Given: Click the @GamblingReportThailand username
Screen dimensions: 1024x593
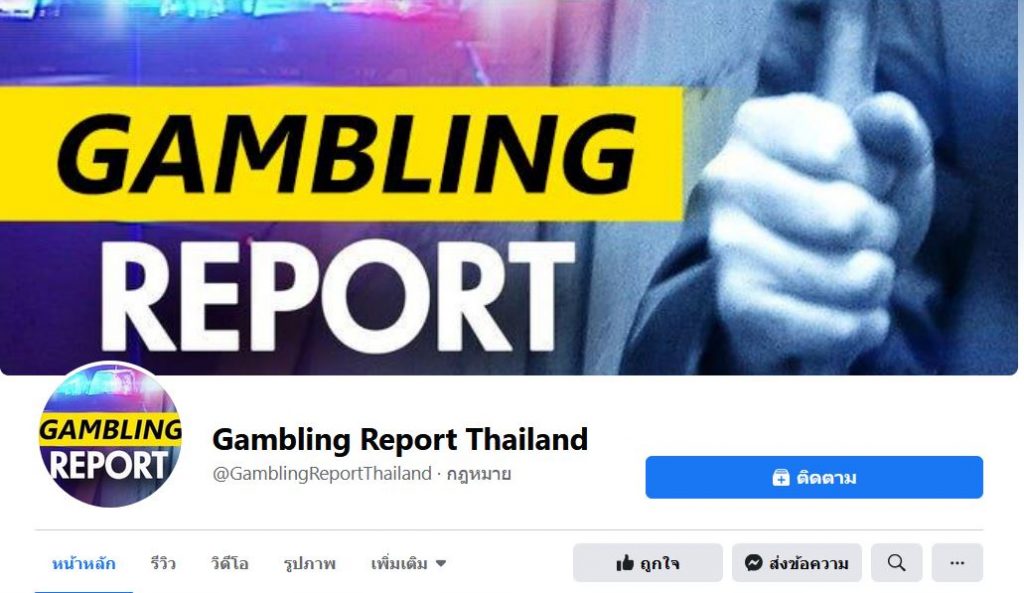Looking at the screenshot, I should [322, 473].
